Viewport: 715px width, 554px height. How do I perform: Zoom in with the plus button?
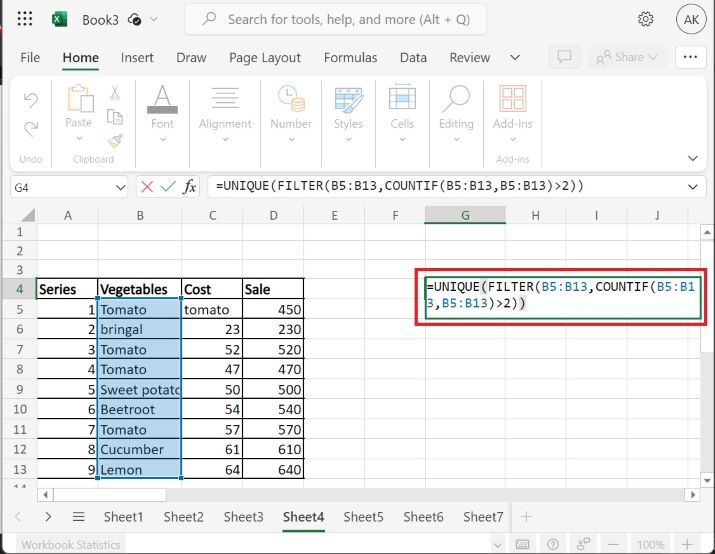687,544
